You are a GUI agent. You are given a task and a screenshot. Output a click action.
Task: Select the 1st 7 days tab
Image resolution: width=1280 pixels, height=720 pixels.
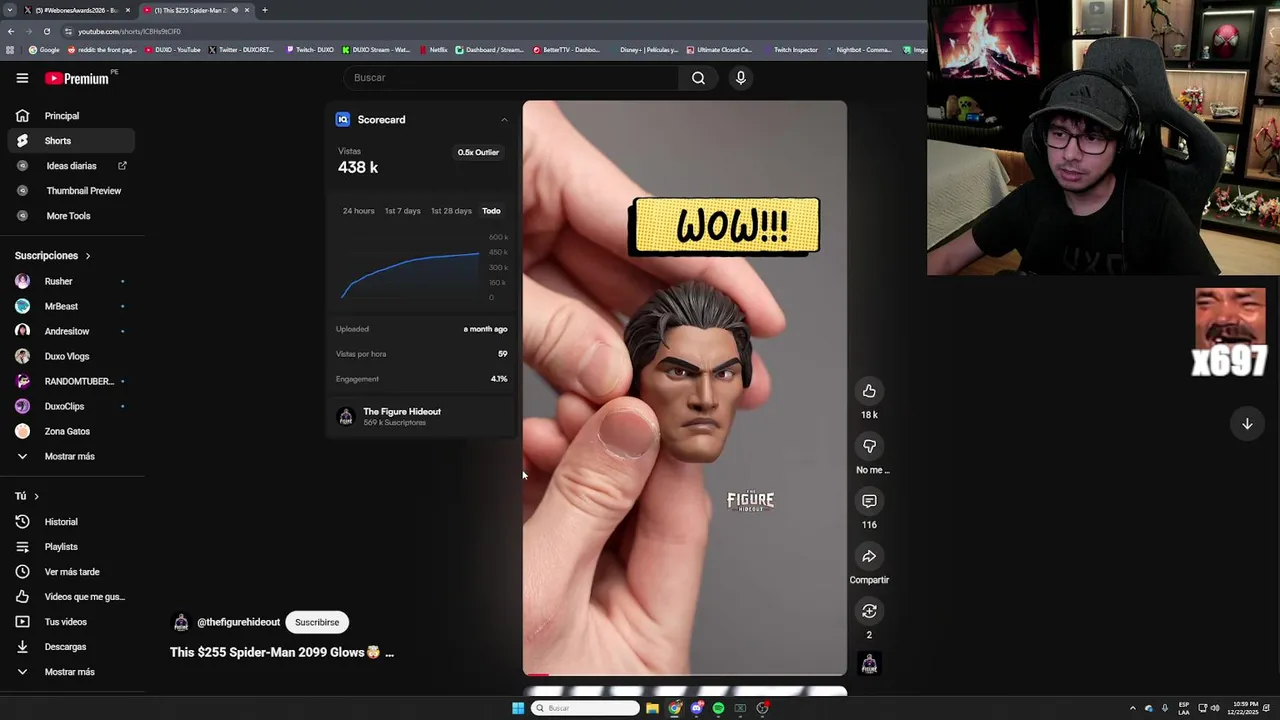click(402, 211)
